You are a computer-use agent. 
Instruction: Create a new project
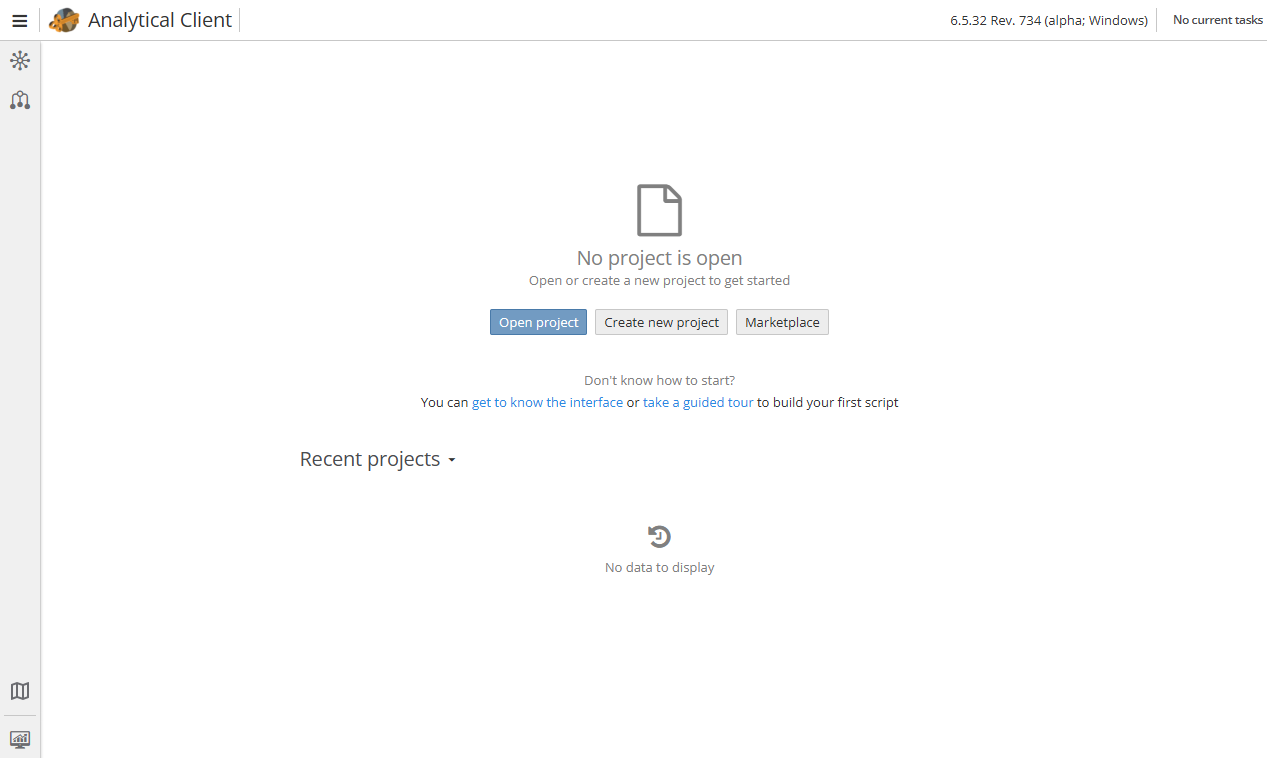coord(661,322)
